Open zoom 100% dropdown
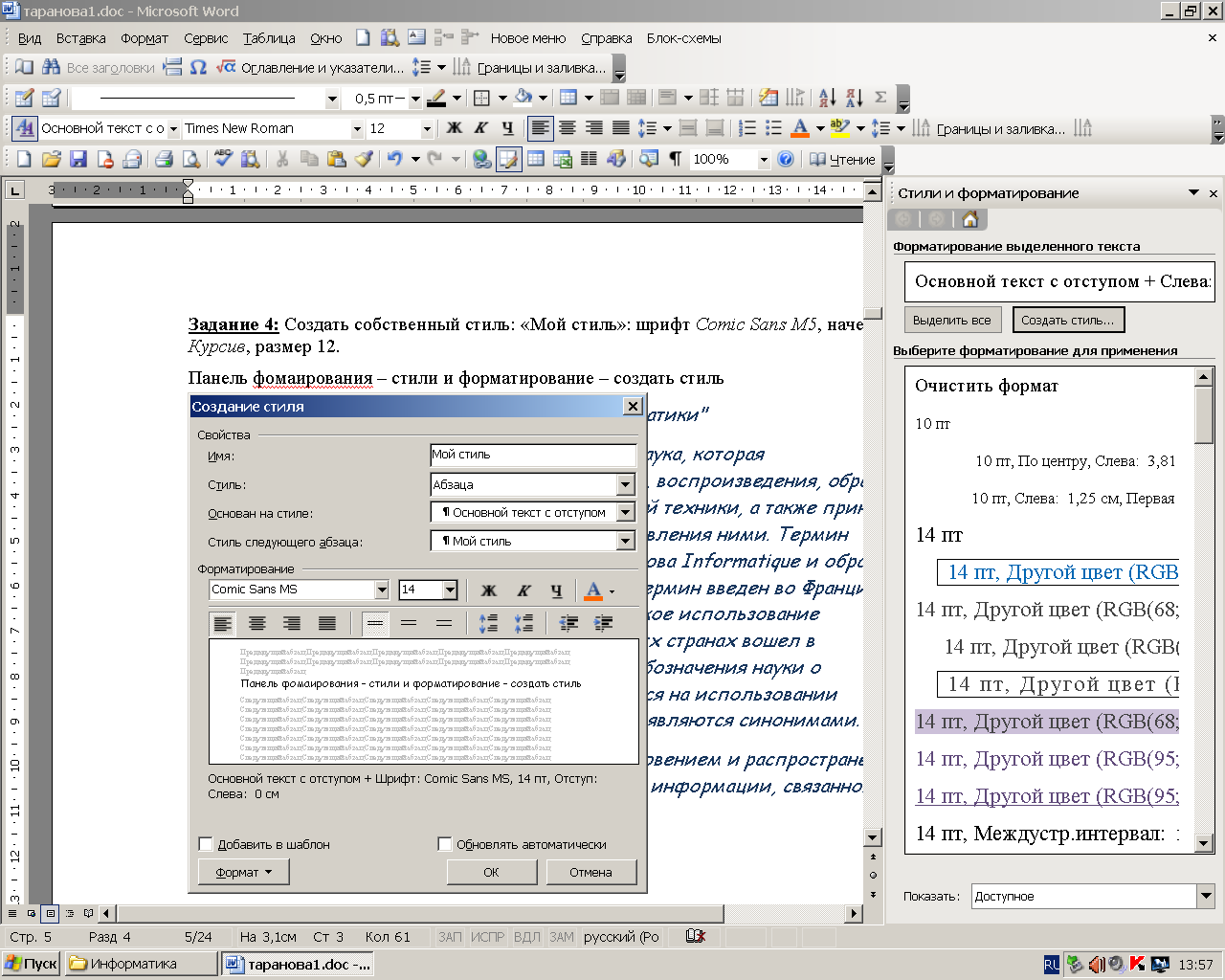Viewport: 1225px width, 980px height. (x=763, y=159)
